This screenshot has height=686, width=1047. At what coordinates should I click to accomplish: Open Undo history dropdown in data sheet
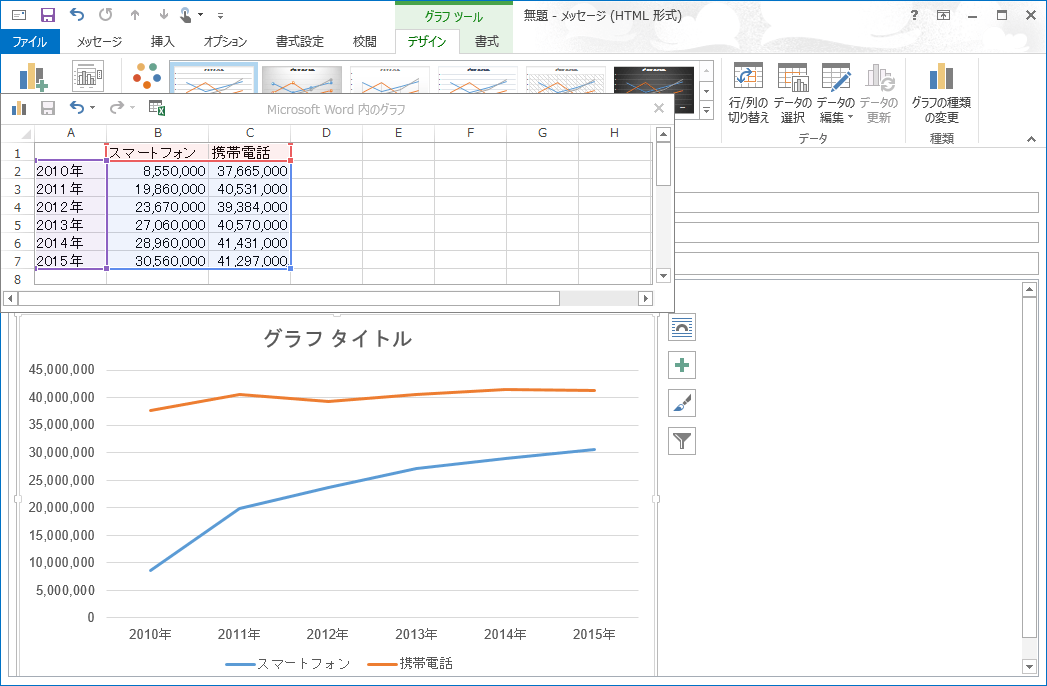tap(92, 108)
